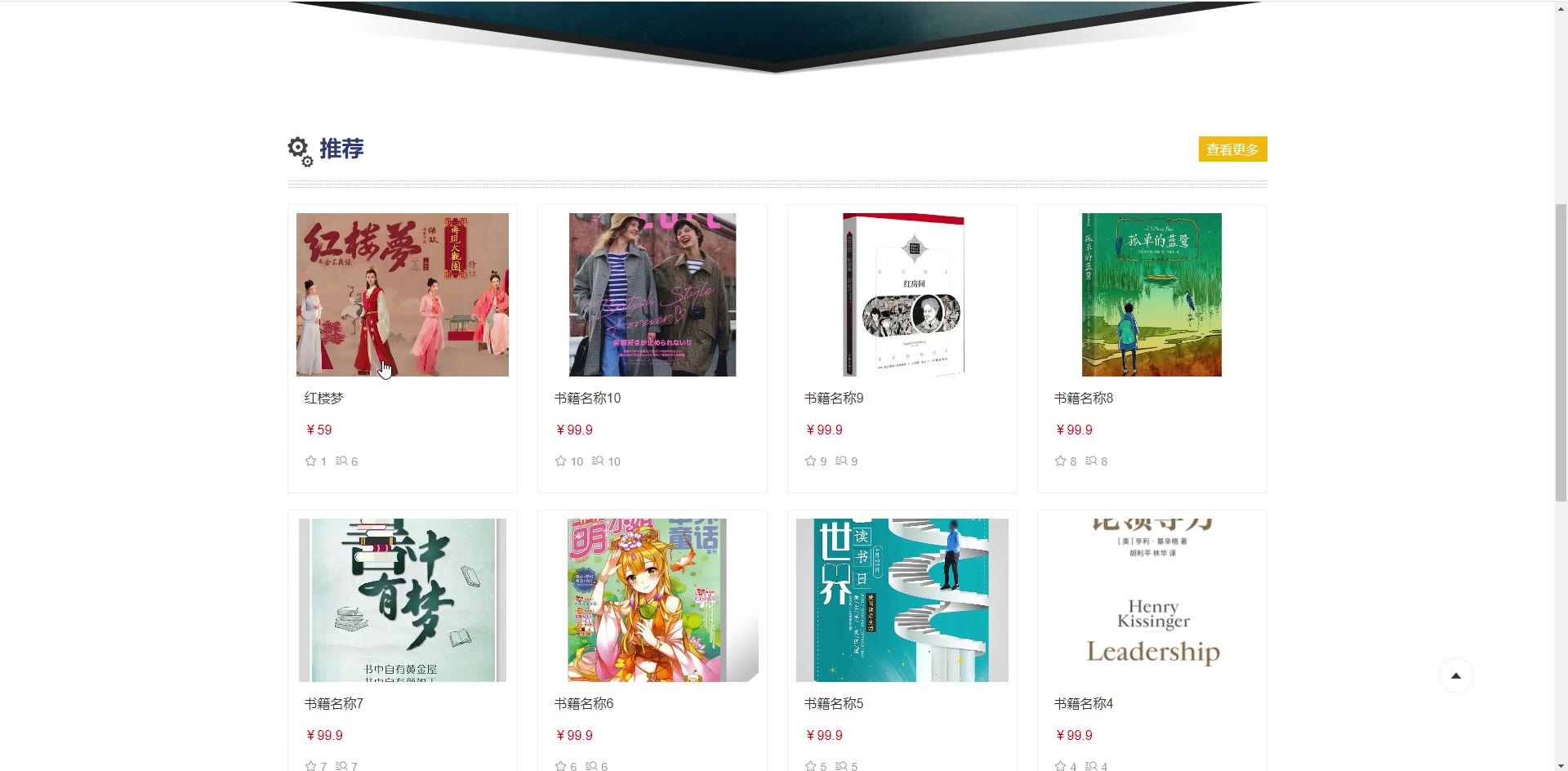
Task: Select the 红房间 white book cover
Action: 902,295
